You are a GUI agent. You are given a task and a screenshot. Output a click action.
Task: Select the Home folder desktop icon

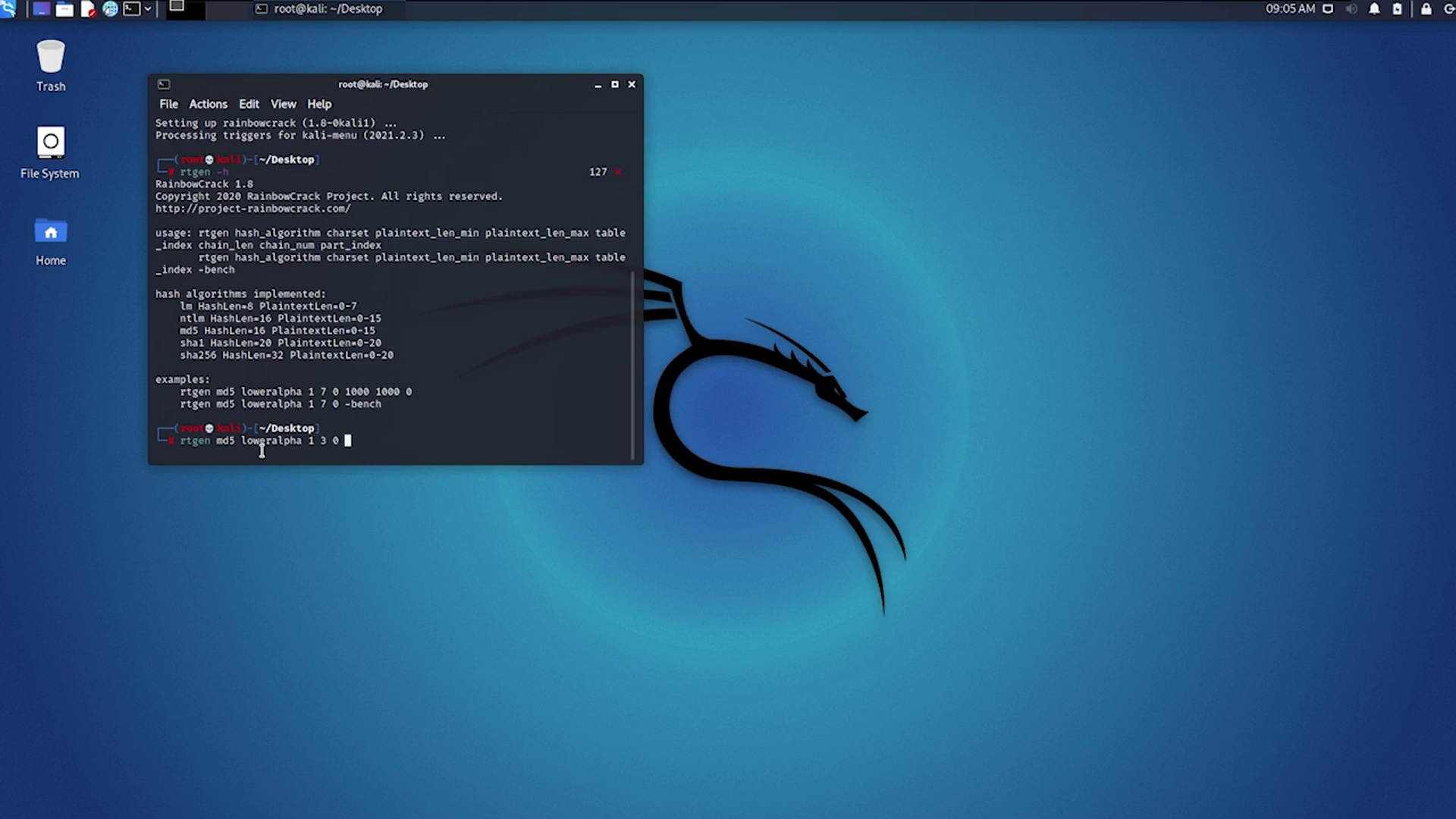(x=51, y=241)
